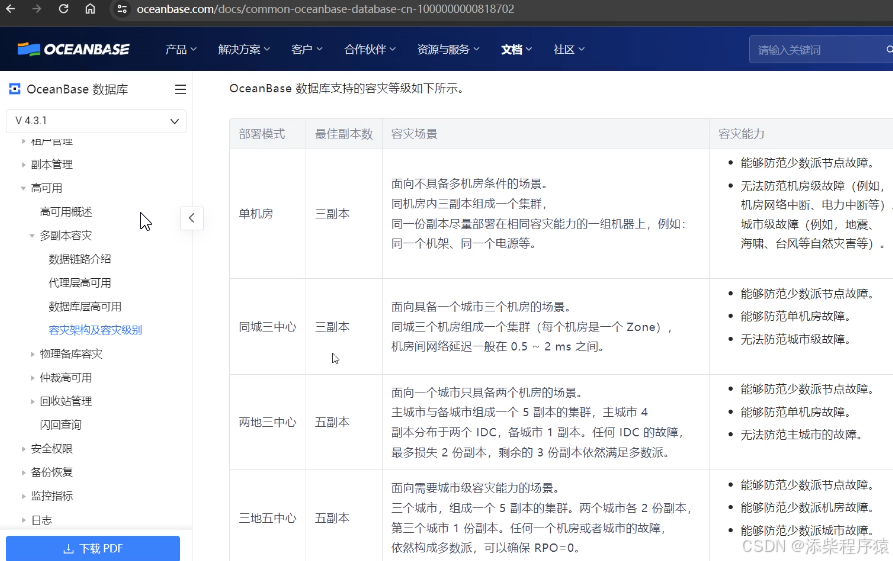Click the browser back arrow
The height and width of the screenshot is (561, 893).
point(10,9)
